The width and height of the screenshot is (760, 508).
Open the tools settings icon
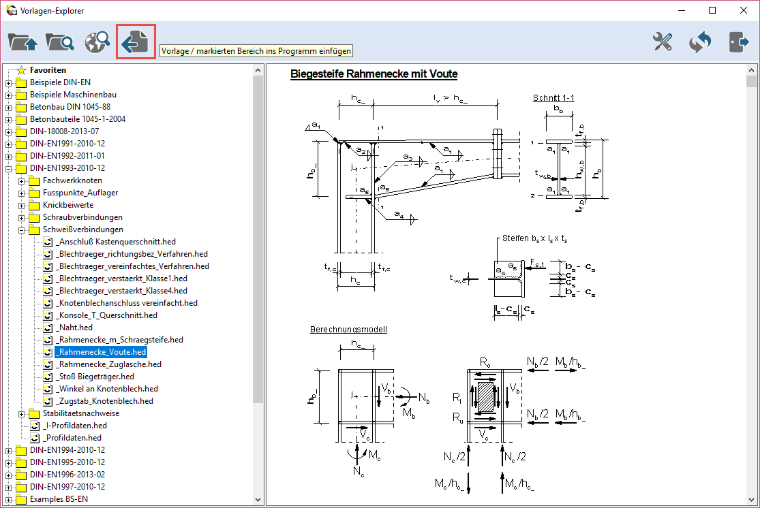pos(662,42)
